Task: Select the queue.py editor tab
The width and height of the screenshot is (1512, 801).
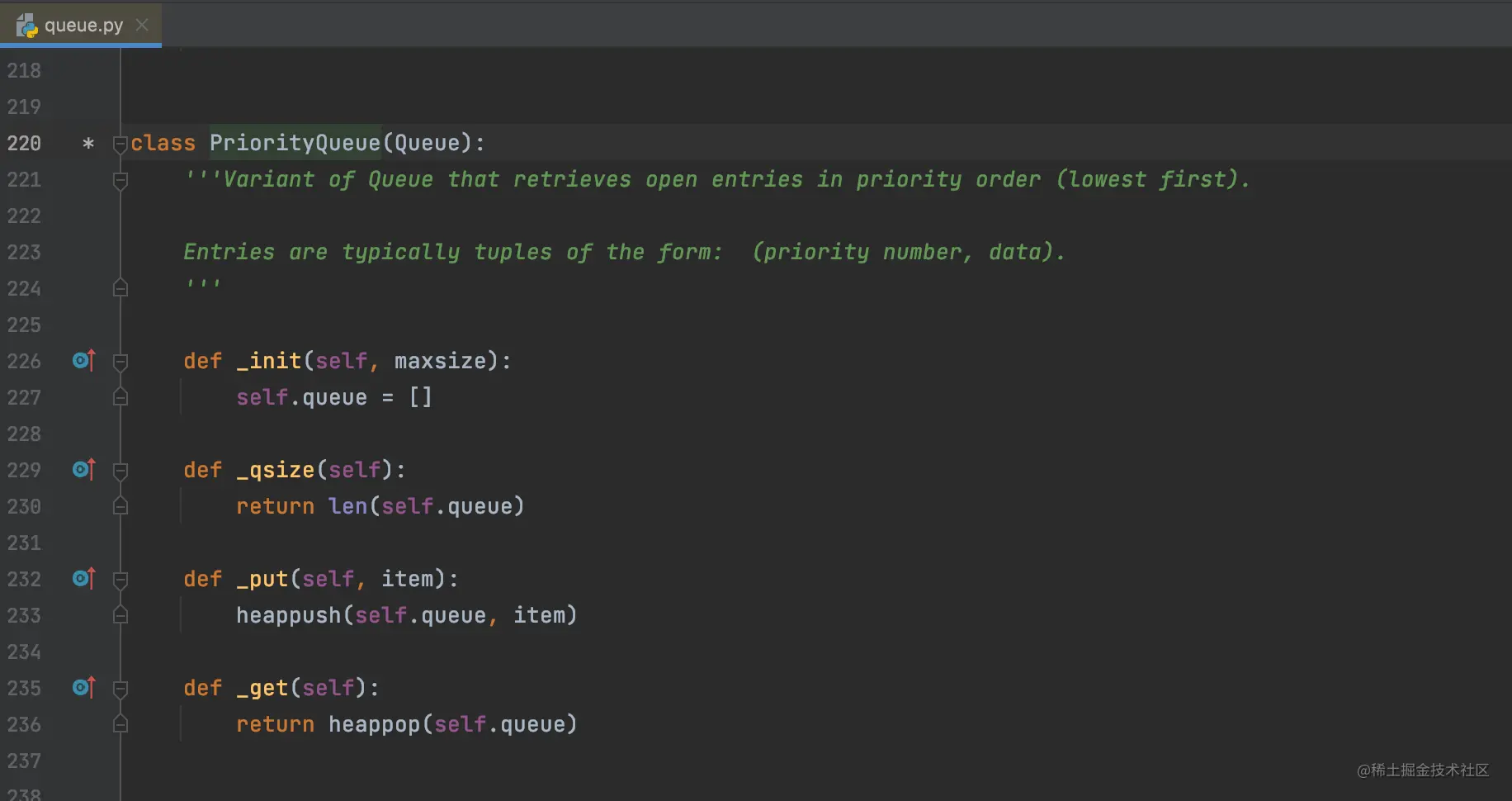Action: [81, 26]
